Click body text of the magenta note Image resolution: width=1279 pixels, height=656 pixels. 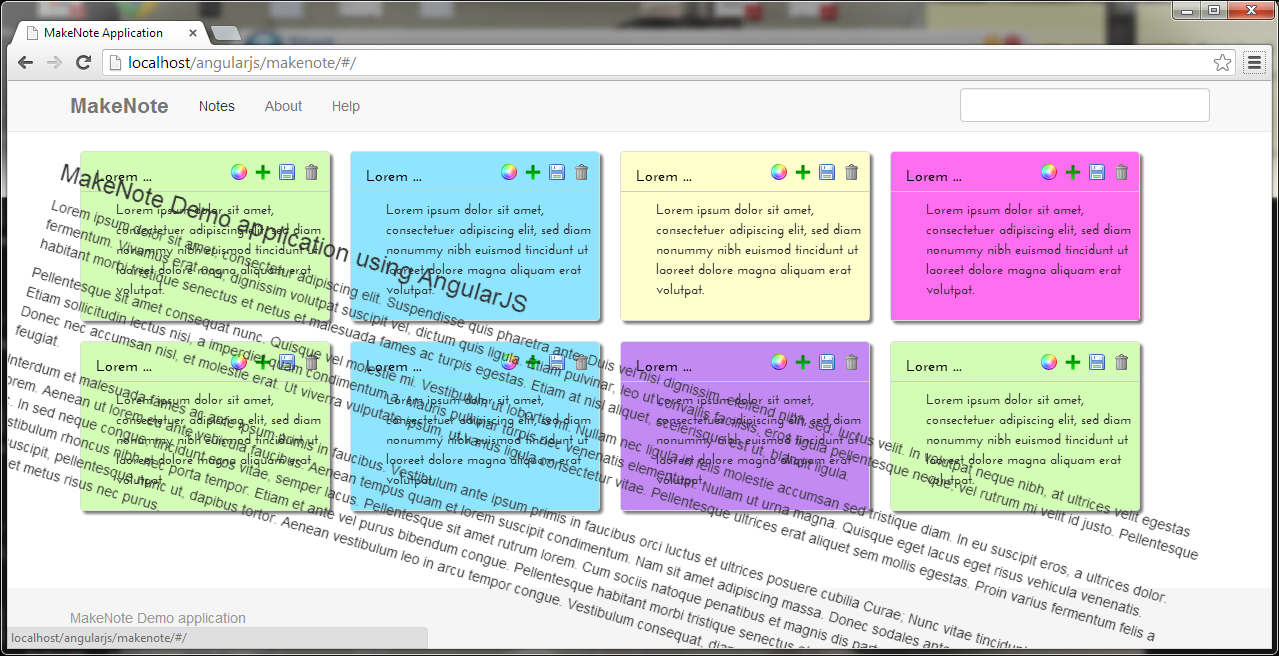pos(1028,250)
